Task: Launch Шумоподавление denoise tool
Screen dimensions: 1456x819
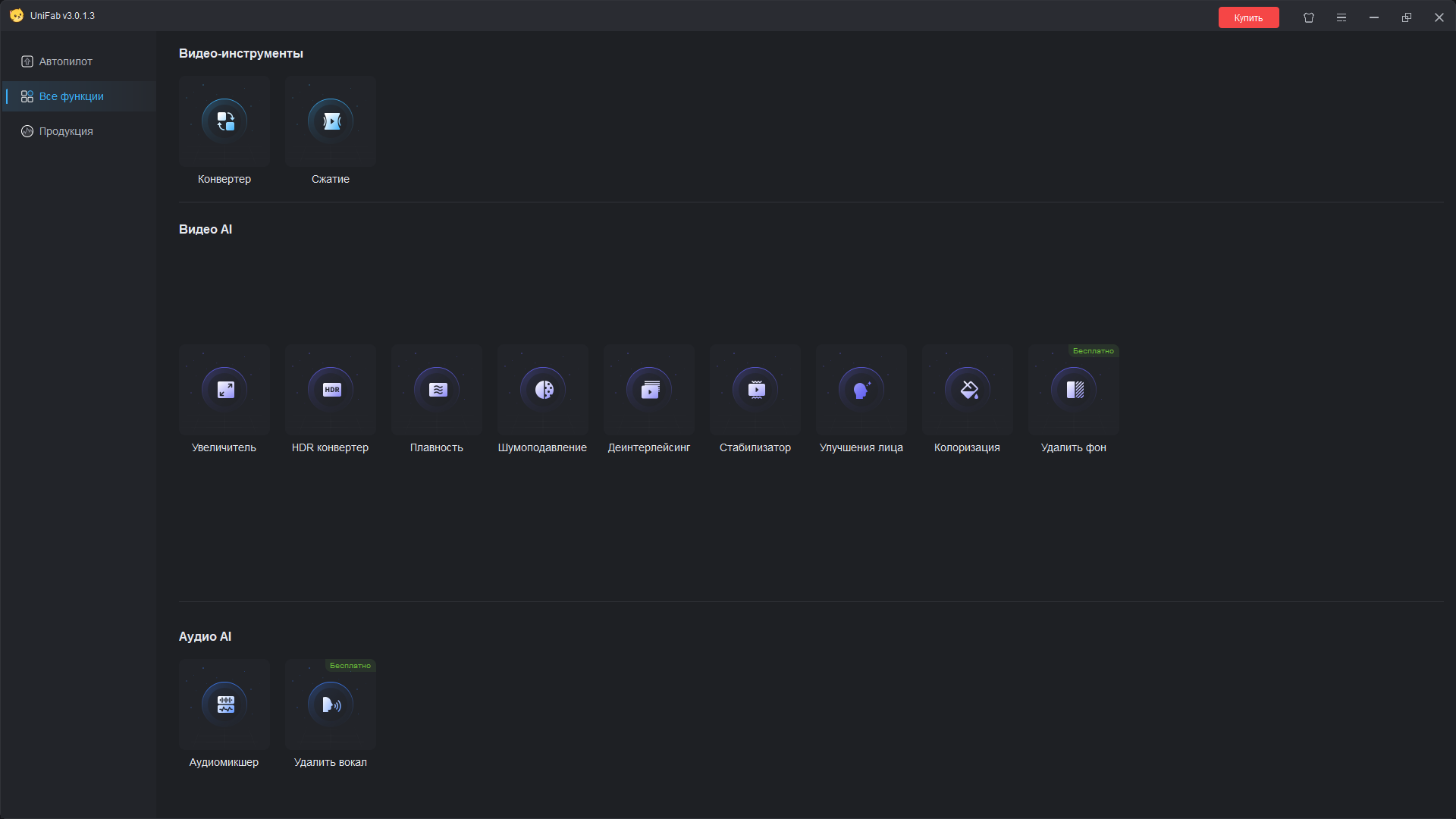Action: tap(543, 390)
